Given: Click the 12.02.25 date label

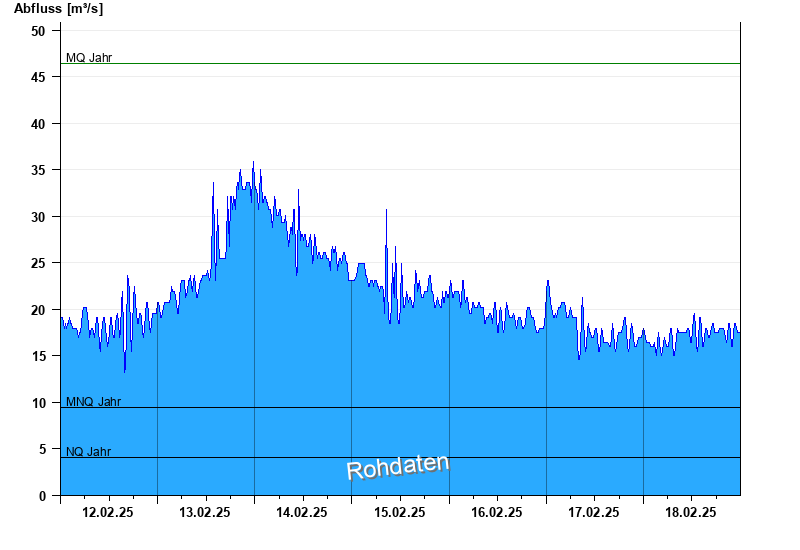Looking at the screenshot, I should 108,512.
